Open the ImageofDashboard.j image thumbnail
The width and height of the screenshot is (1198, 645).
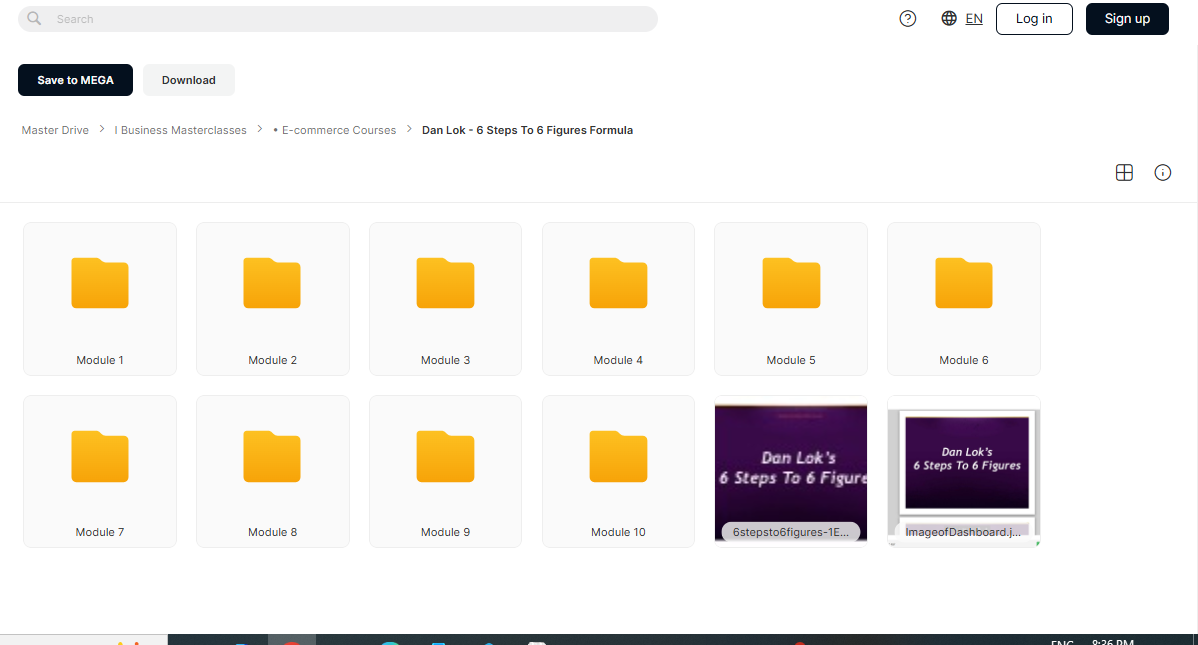[963, 472]
